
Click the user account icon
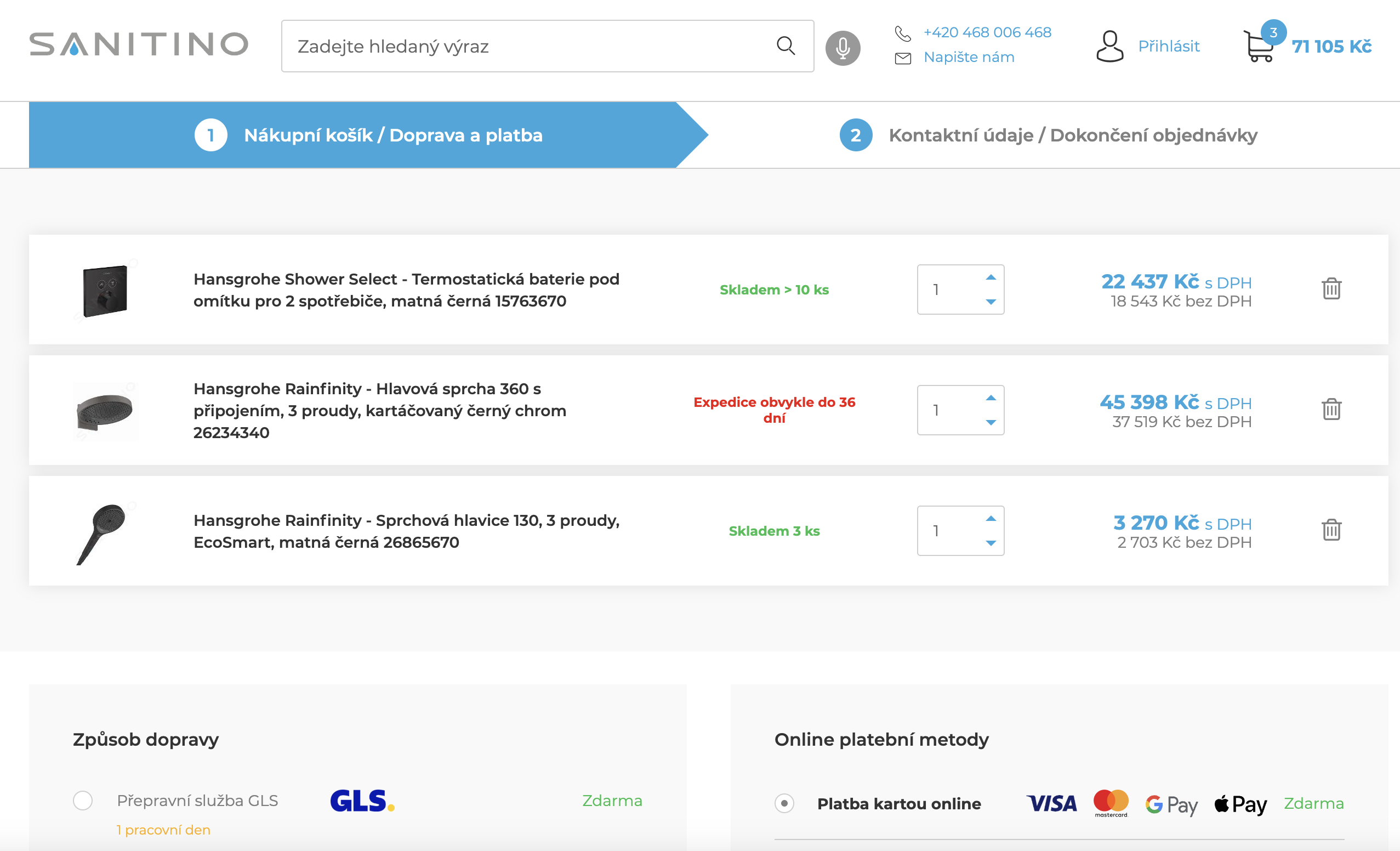click(x=1109, y=47)
